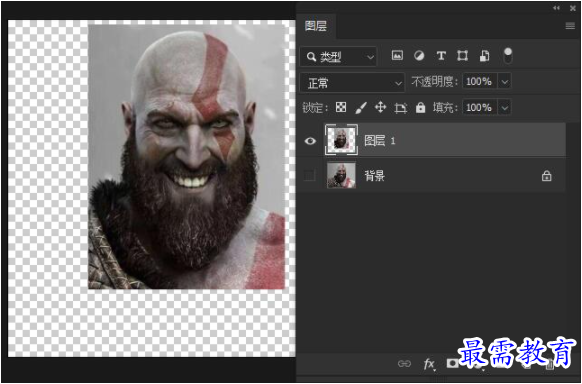Prevent artboard auto-nesting lock icon
Viewport: 582px width, 384px height.
point(400,108)
